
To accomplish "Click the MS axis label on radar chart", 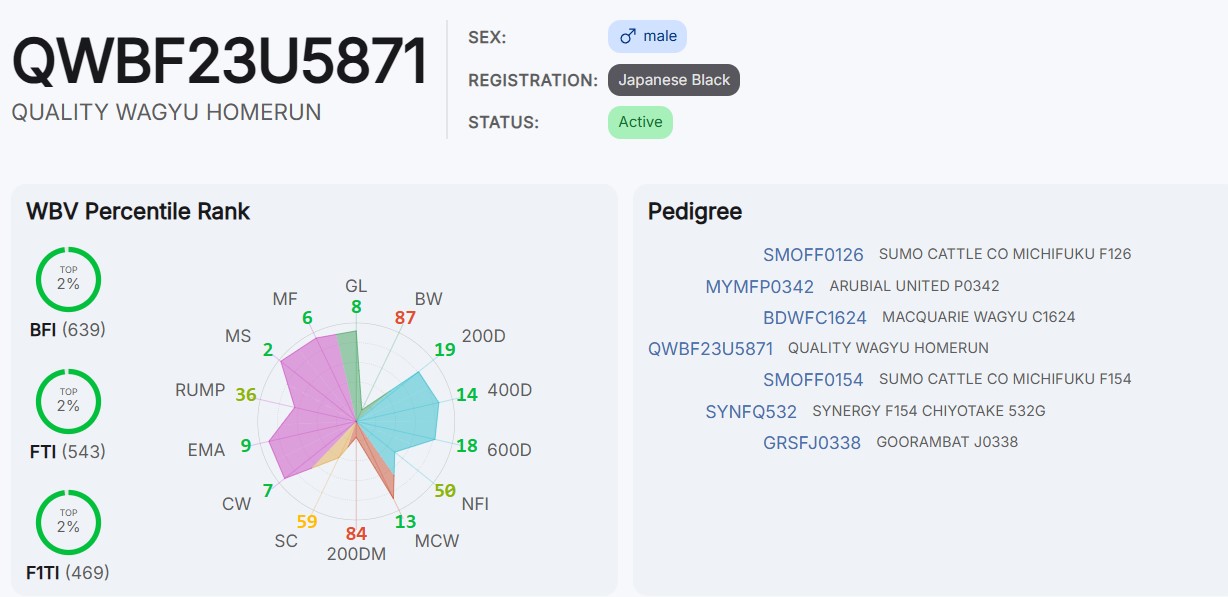I will 238,336.
